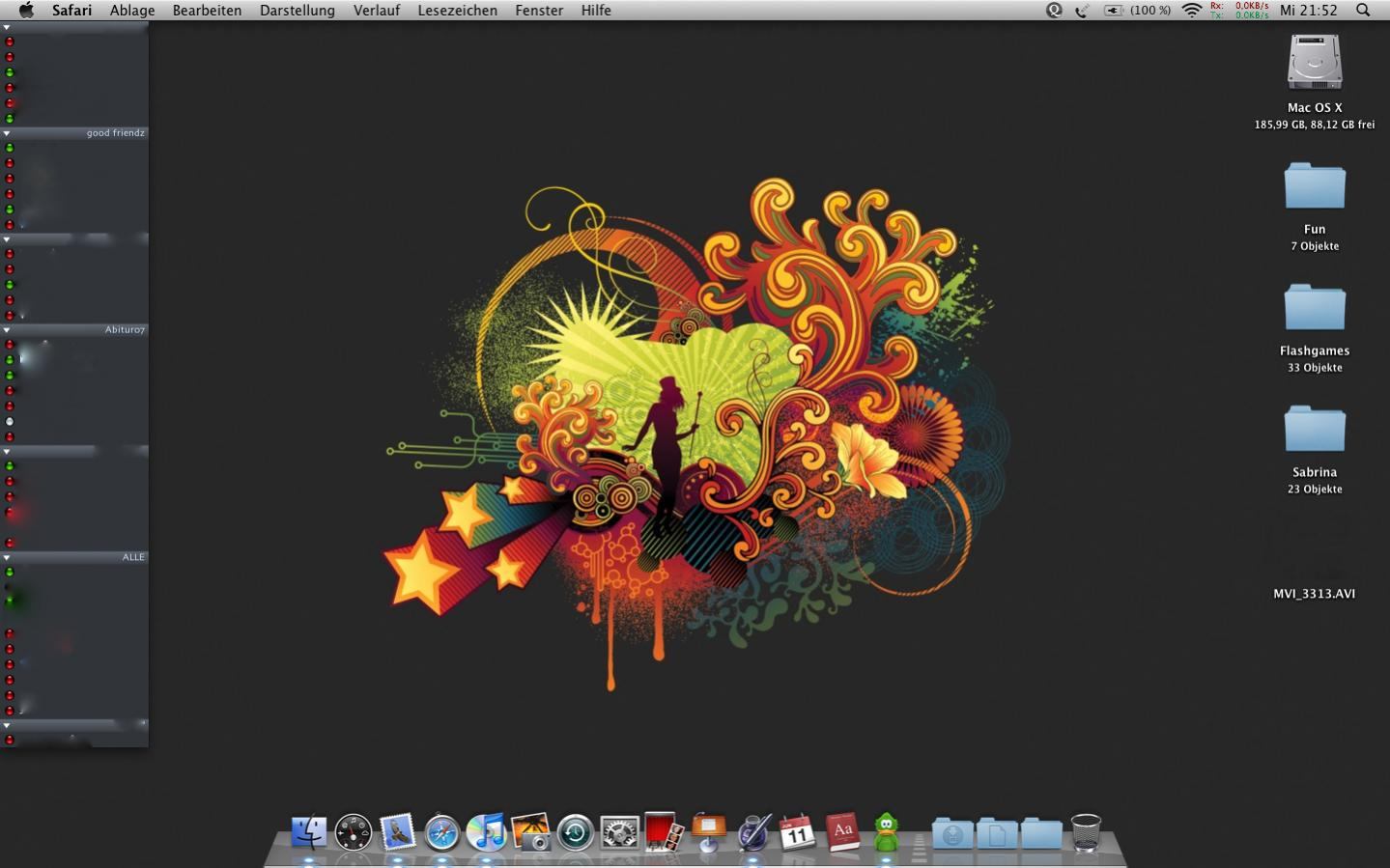Image resolution: width=1390 pixels, height=868 pixels.
Task: Click the '185,99 GB, 88,12 GB frei' drive info
Action: [1315, 125]
